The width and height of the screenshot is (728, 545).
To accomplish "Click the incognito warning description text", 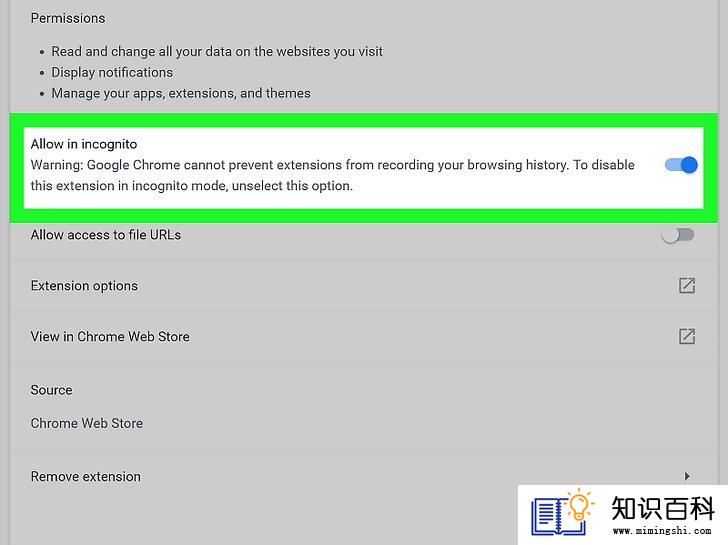I will coord(332,175).
